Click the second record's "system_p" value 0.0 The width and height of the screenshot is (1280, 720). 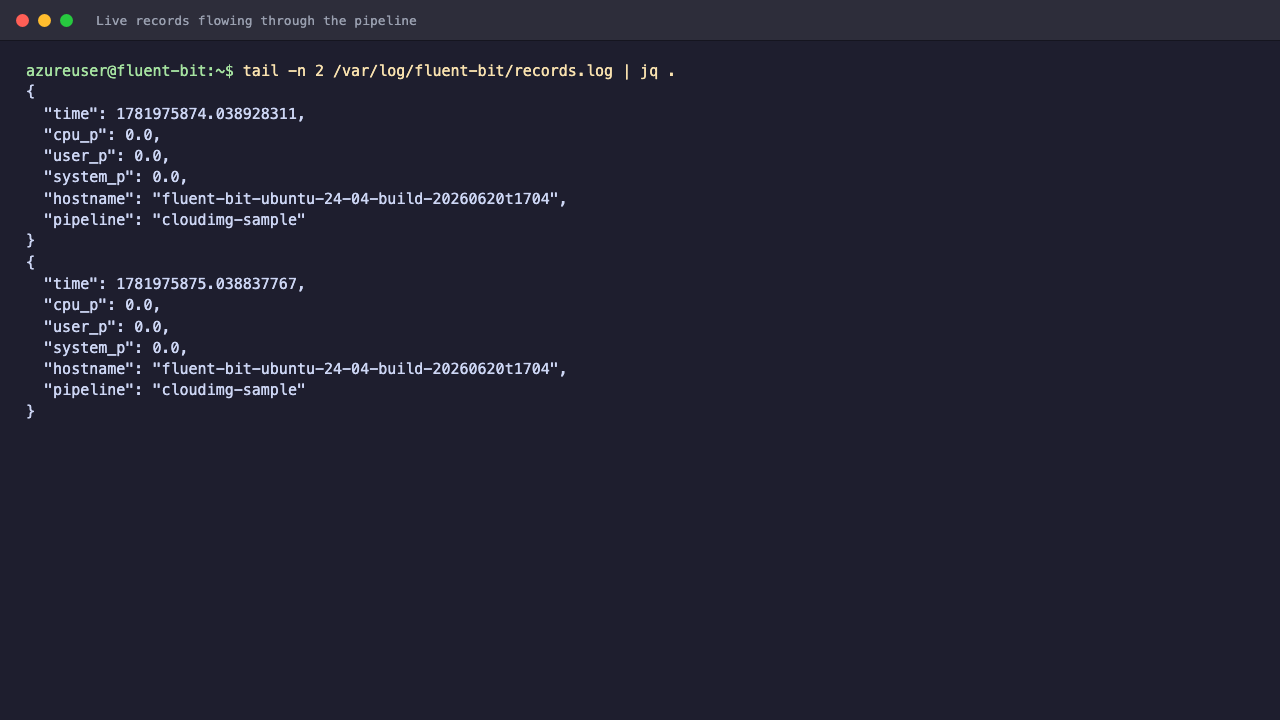(x=165, y=348)
